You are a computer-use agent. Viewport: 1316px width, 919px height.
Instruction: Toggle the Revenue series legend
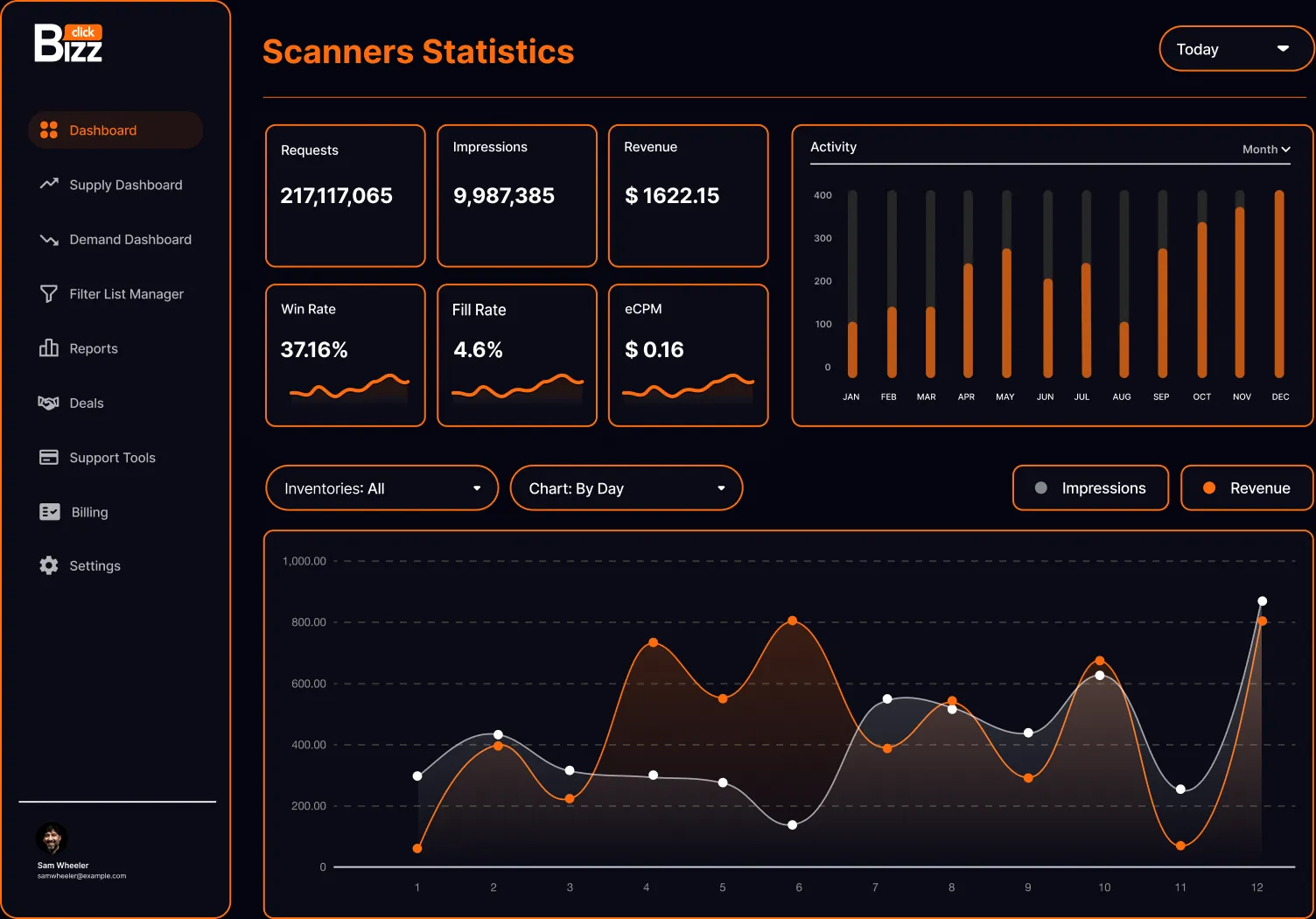1247,488
